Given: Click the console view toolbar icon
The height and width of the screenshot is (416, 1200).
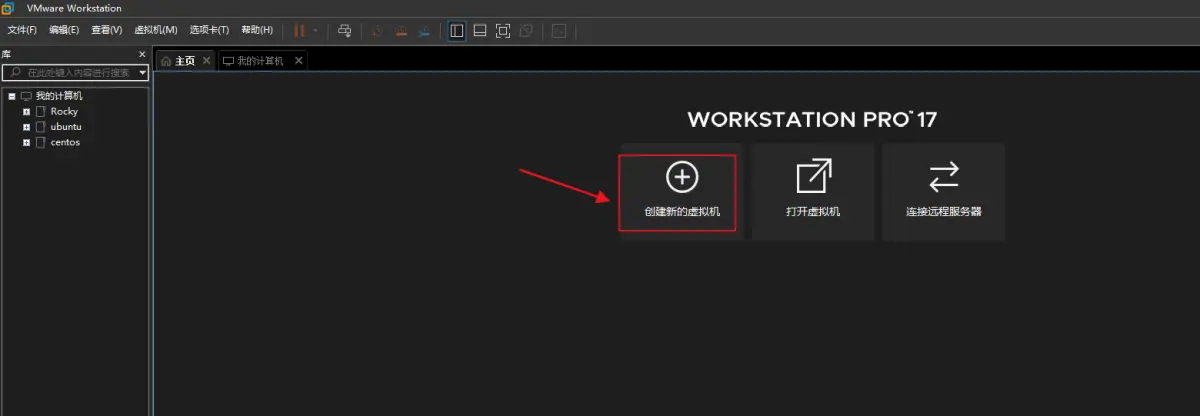Looking at the screenshot, I should (x=559, y=30).
